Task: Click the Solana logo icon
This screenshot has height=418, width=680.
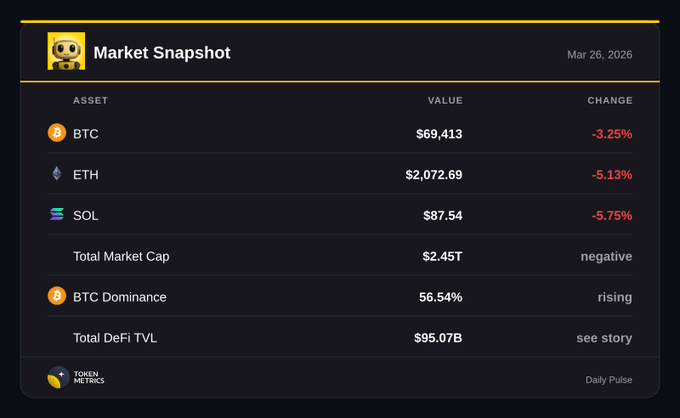Action: [x=57, y=215]
